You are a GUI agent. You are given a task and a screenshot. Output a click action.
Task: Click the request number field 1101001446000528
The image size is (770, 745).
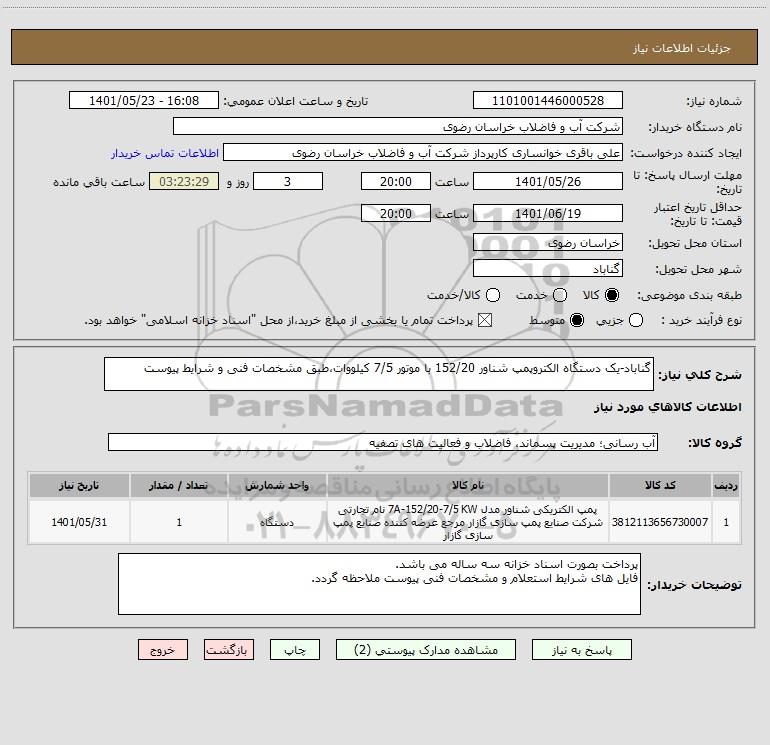tap(548, 100)
